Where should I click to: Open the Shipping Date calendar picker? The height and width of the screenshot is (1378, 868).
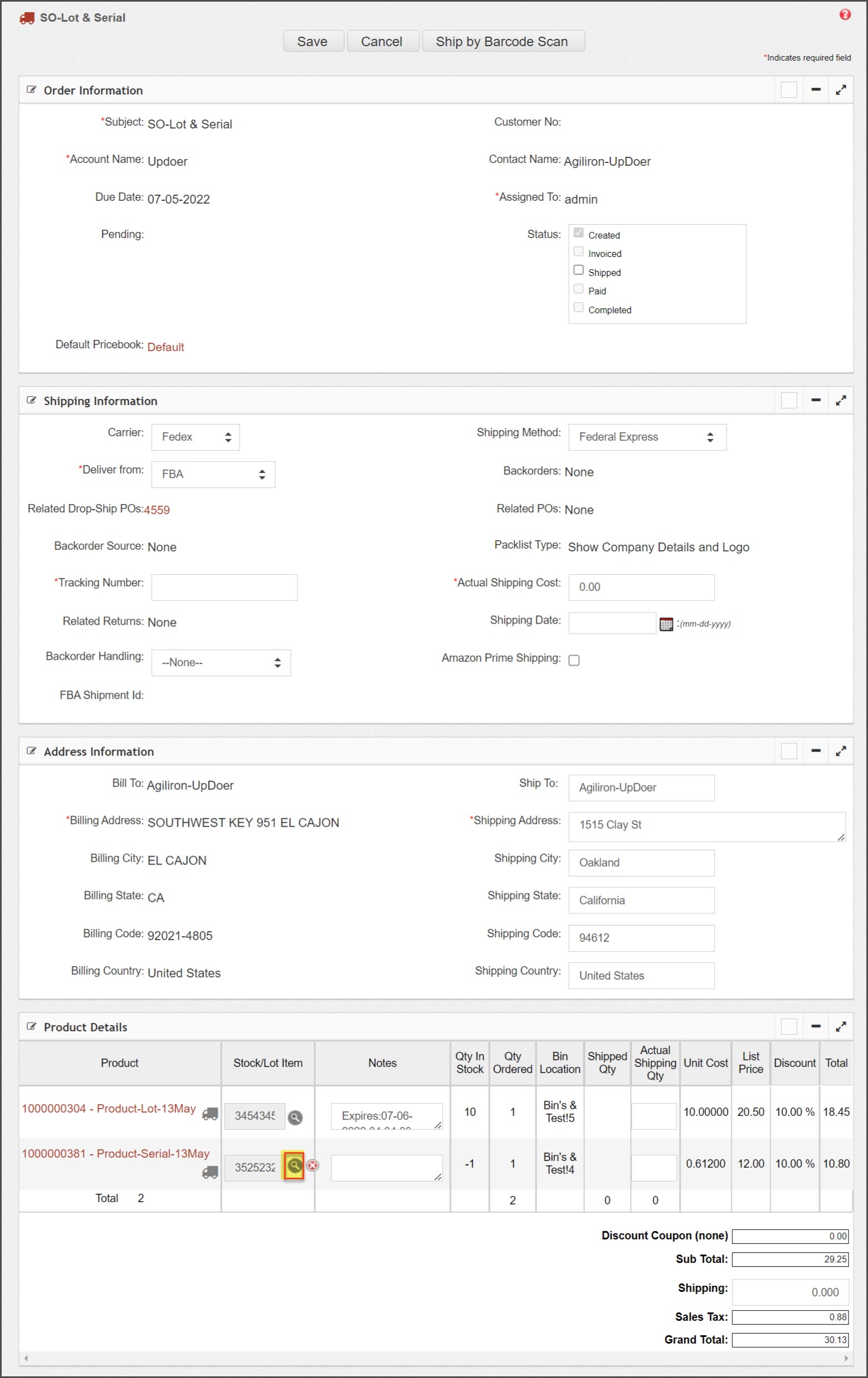[666, 624]
